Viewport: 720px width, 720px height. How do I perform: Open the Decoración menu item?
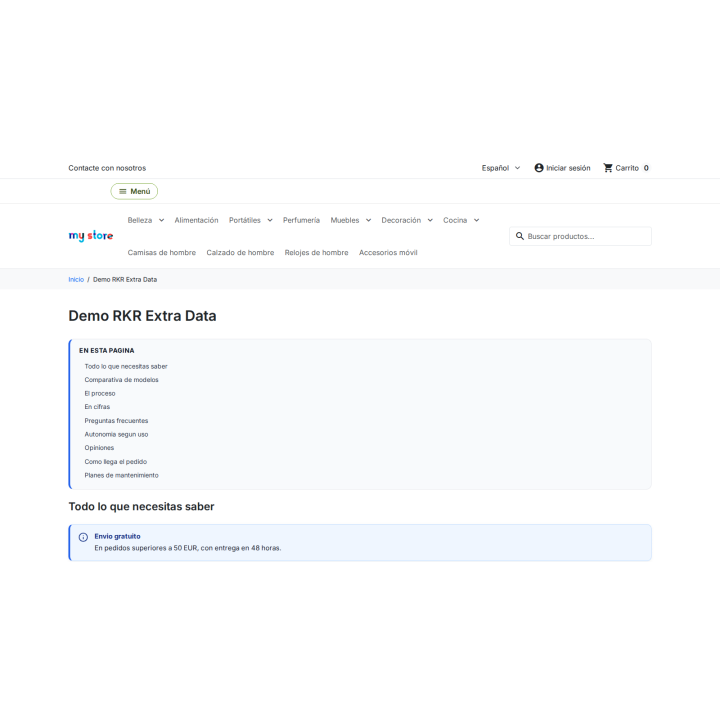coord(401,220)
